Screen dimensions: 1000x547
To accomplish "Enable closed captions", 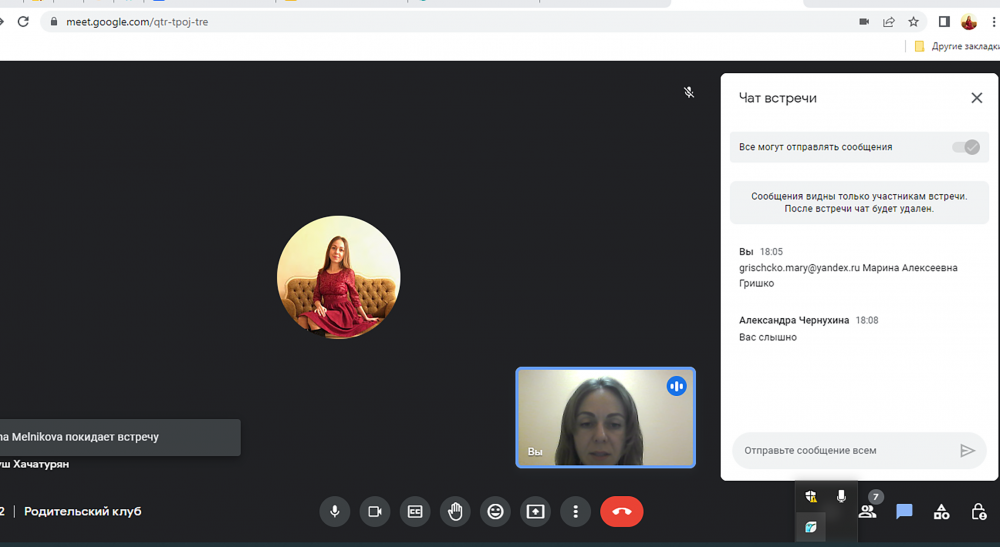I will point(415,512).
